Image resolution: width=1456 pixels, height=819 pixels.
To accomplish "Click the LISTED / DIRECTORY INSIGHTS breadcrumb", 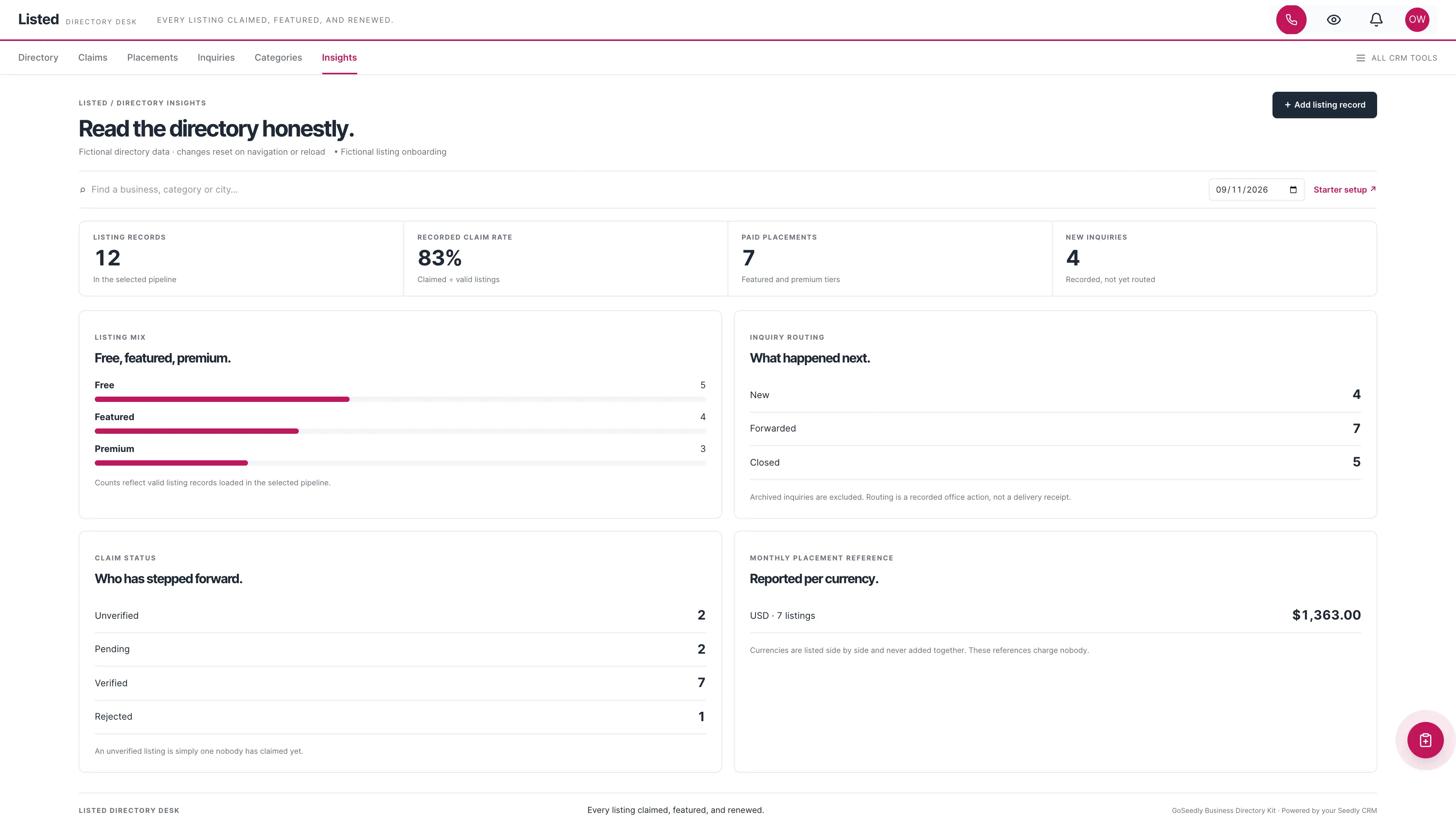I will [x=143, y=103].
